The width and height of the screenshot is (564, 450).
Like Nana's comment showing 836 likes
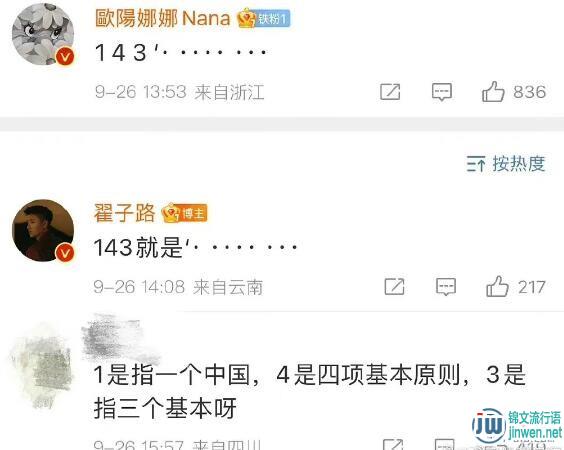[x=514, y=92]
